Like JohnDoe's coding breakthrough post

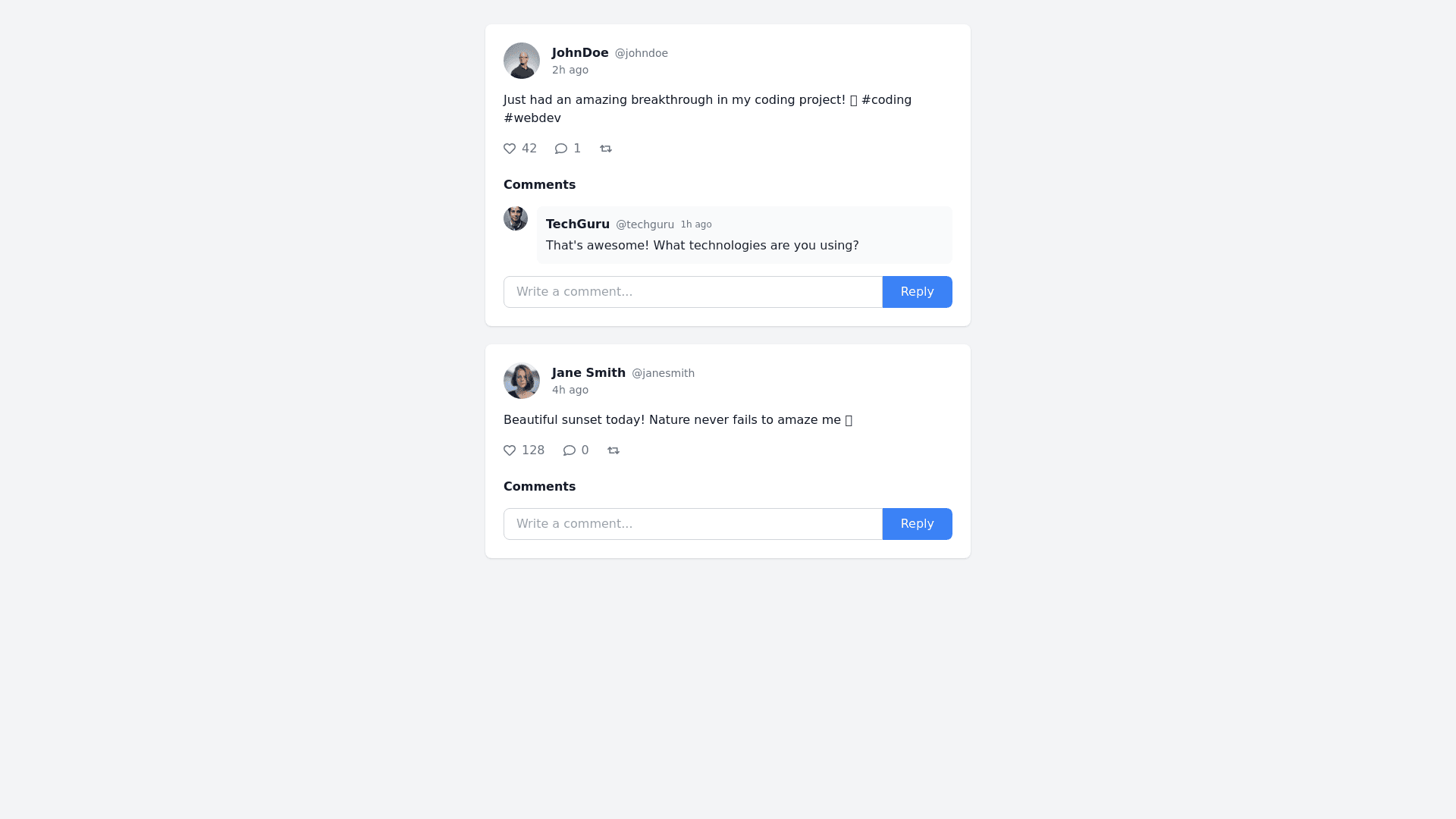click(510, 149)
